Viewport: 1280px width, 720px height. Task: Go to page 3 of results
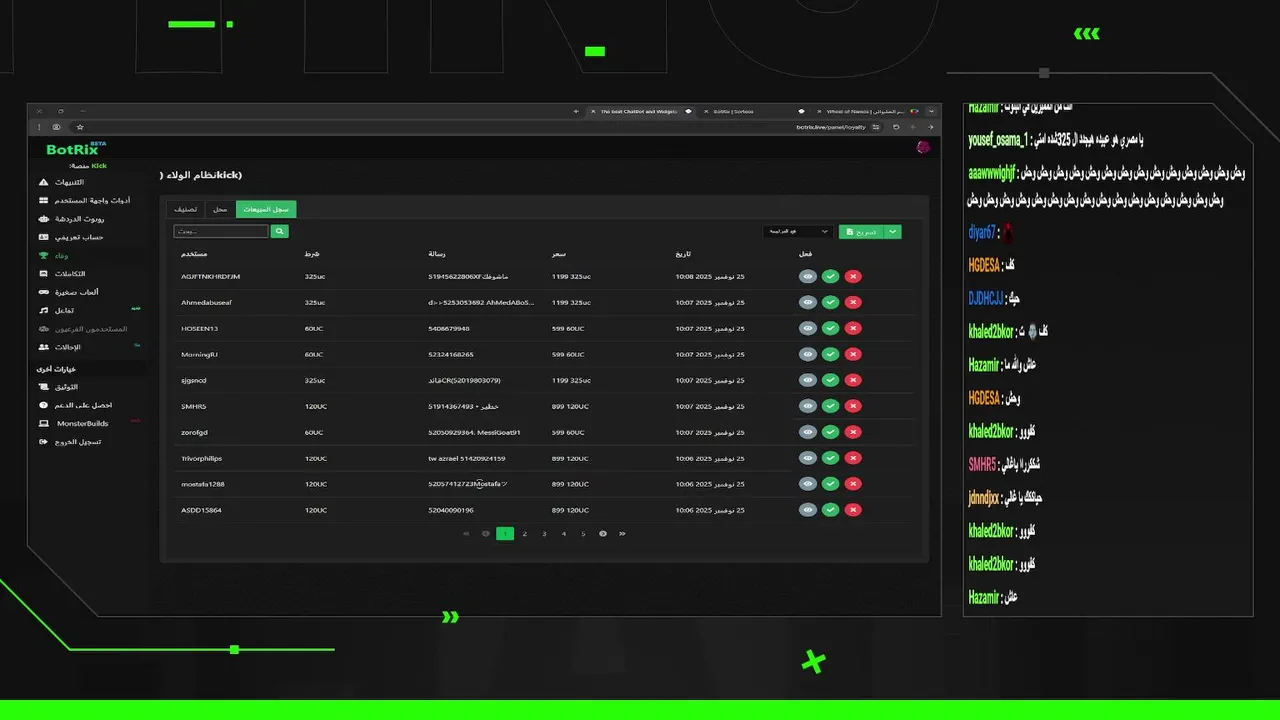(544, 534)
